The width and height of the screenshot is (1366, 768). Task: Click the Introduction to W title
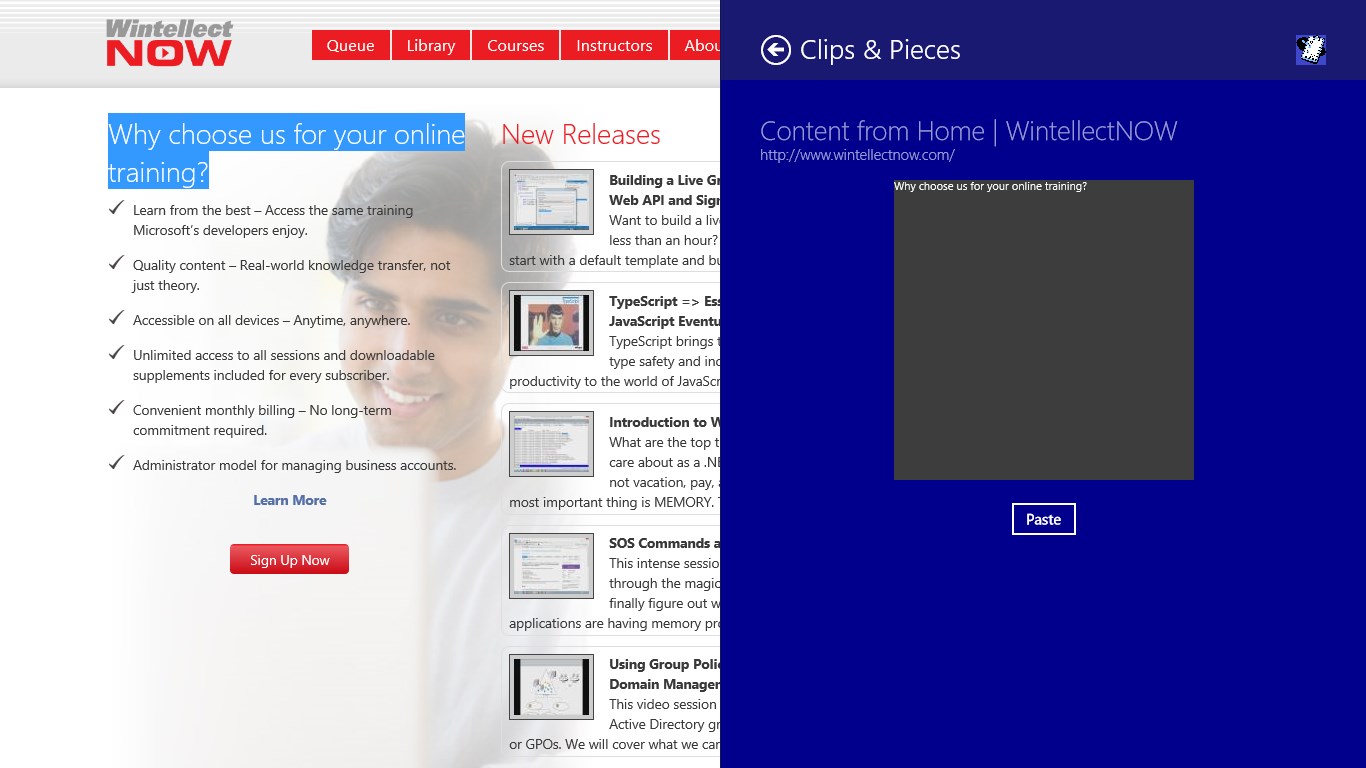(664, 422)
